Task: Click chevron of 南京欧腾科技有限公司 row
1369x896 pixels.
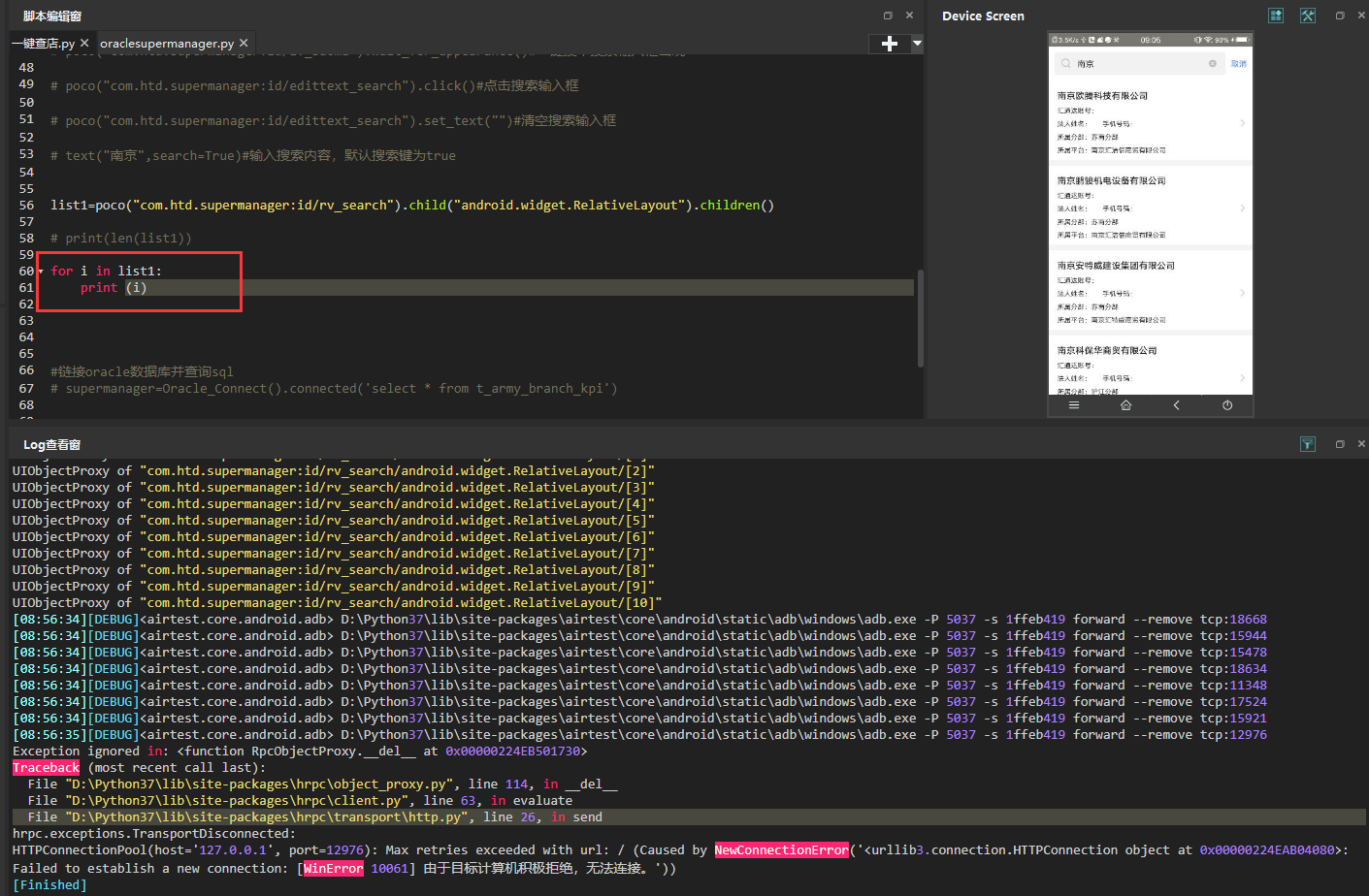Action: 1242,123
